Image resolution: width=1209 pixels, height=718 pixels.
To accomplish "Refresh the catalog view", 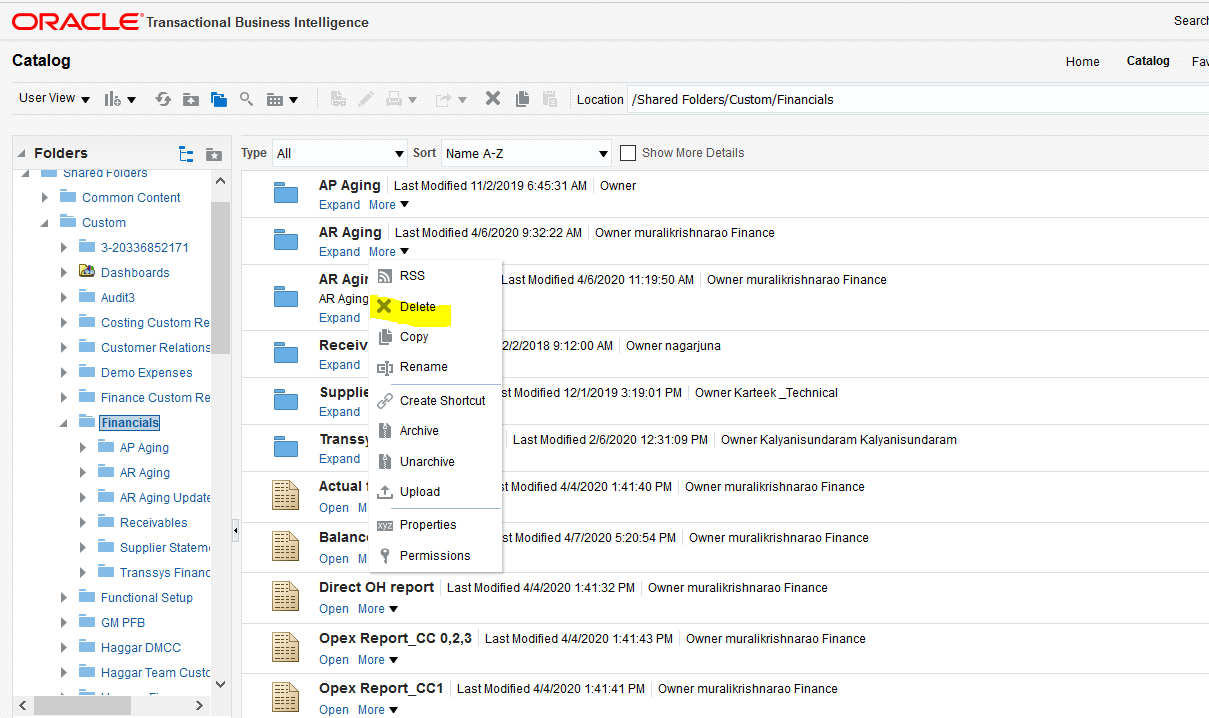I will coord(163,99).
